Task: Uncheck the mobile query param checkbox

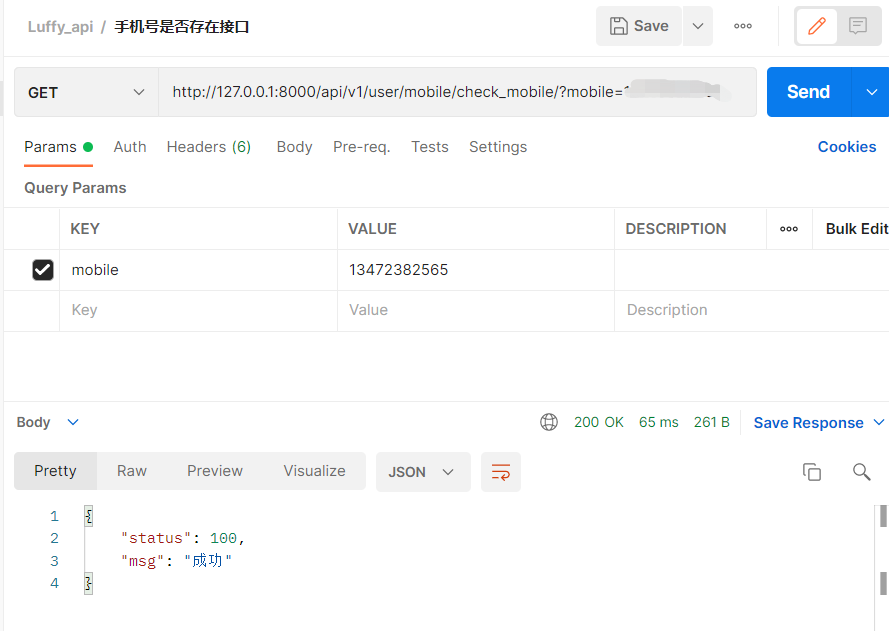Action: click(x=43, y=270)
